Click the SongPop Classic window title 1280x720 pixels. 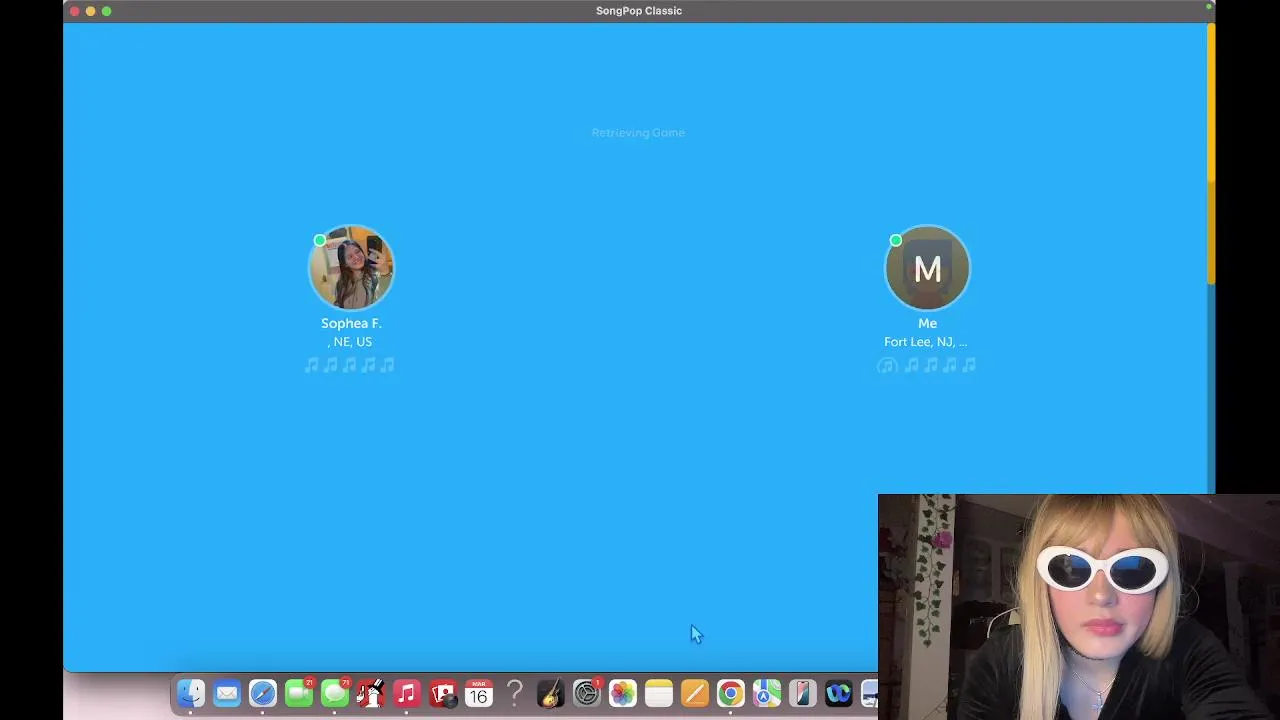click(x=639, y=11)
